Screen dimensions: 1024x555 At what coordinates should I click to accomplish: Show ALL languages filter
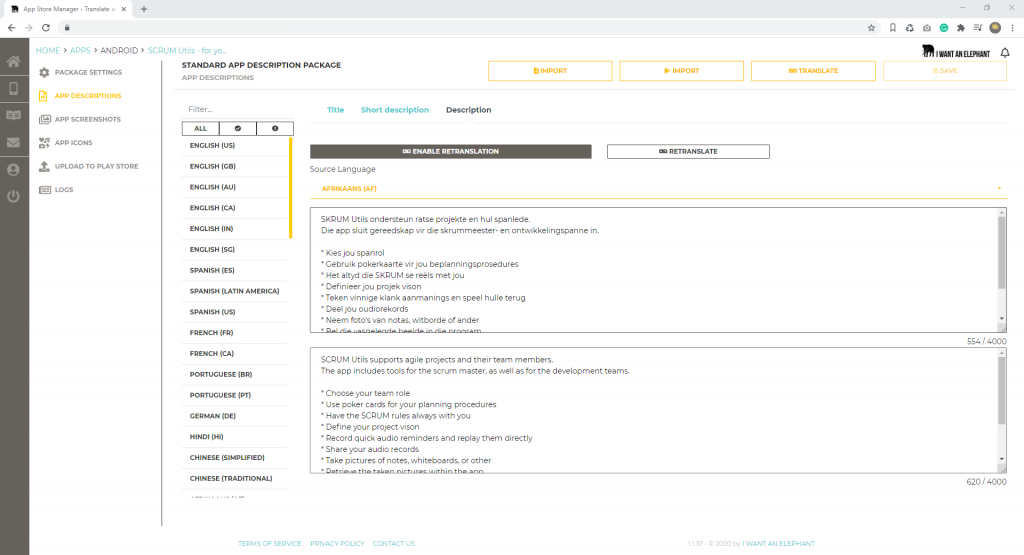(x=200, y=129)
